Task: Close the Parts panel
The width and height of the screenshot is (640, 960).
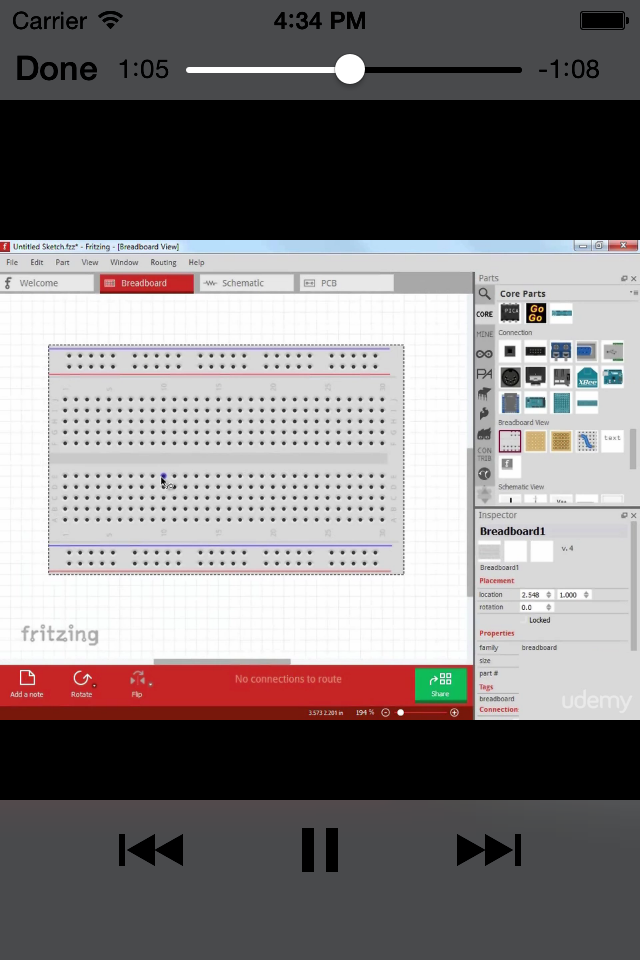Action: (634, 278)
